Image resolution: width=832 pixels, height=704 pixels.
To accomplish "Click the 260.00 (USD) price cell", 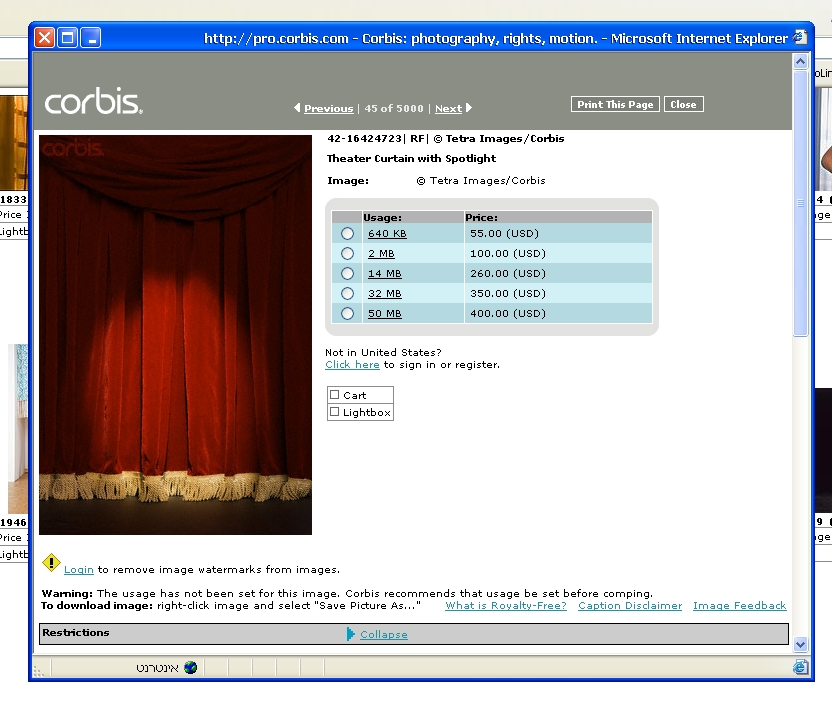I will point(558,273).
